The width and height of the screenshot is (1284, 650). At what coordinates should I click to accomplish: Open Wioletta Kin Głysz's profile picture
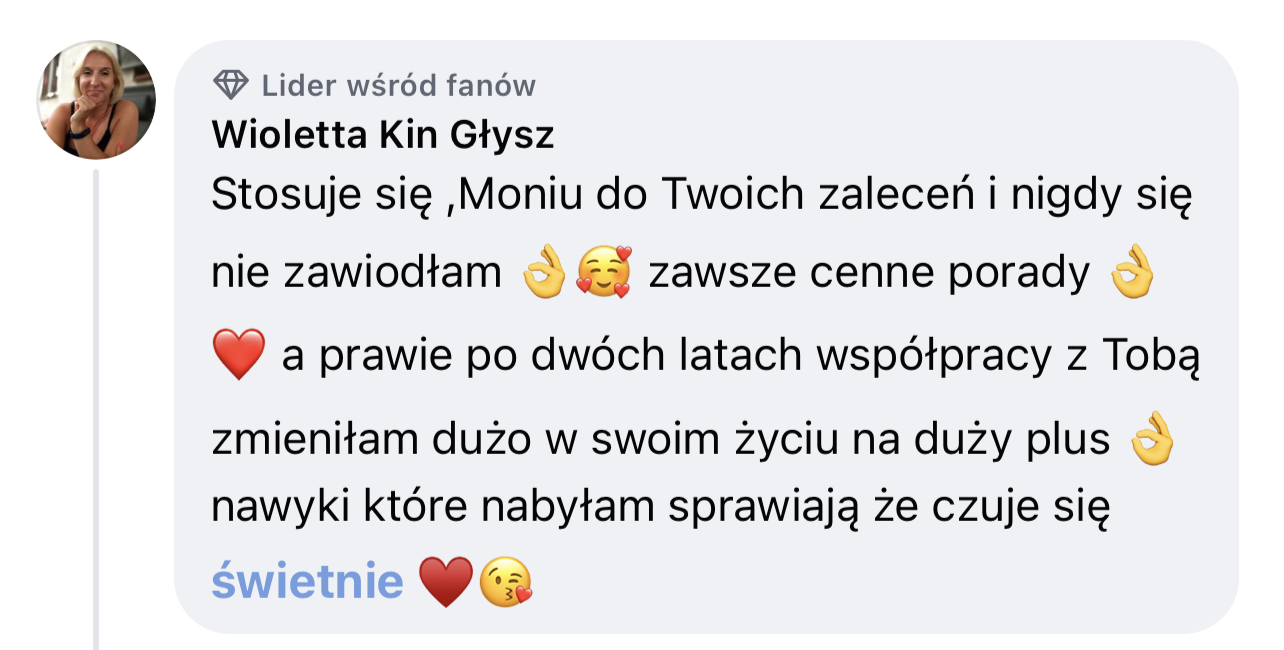coord(97,100)
